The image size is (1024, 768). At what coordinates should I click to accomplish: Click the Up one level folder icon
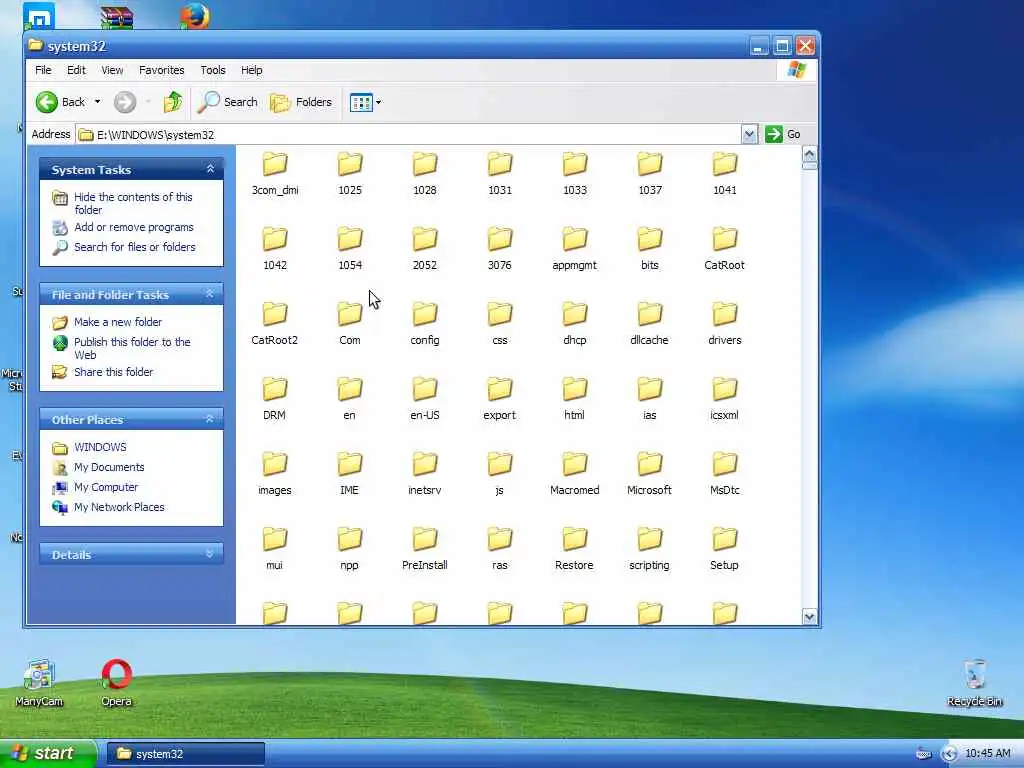point(173,102)
